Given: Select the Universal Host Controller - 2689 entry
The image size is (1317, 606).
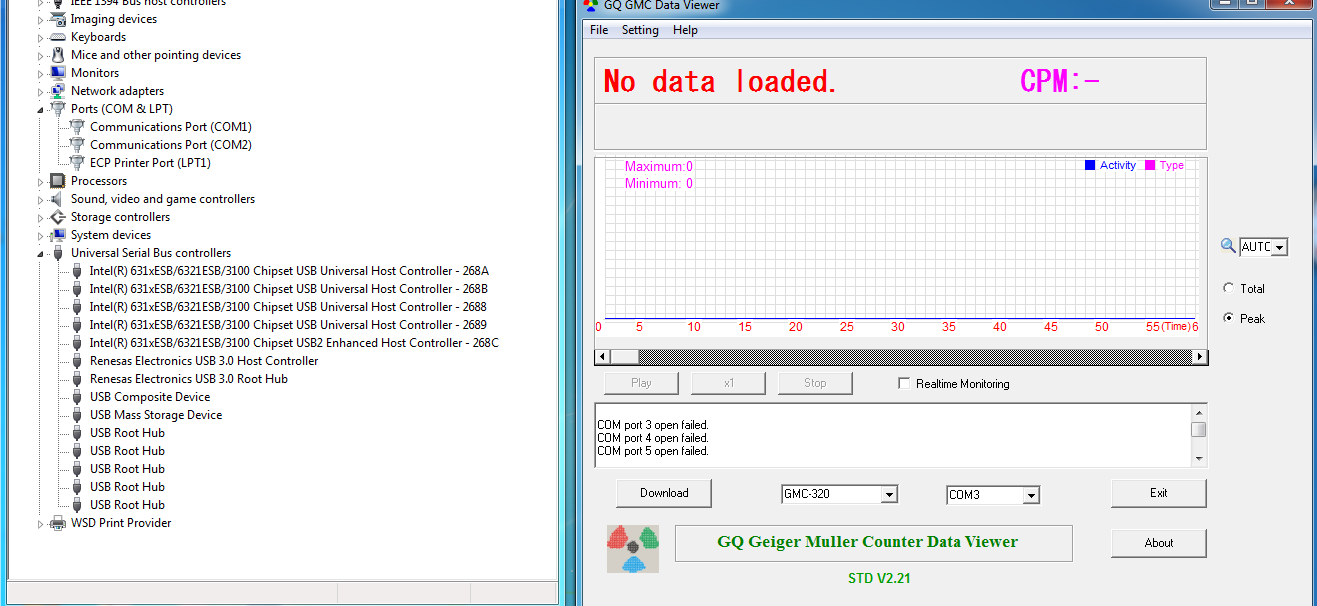Looking at the screenshot, I should (288, 325).
